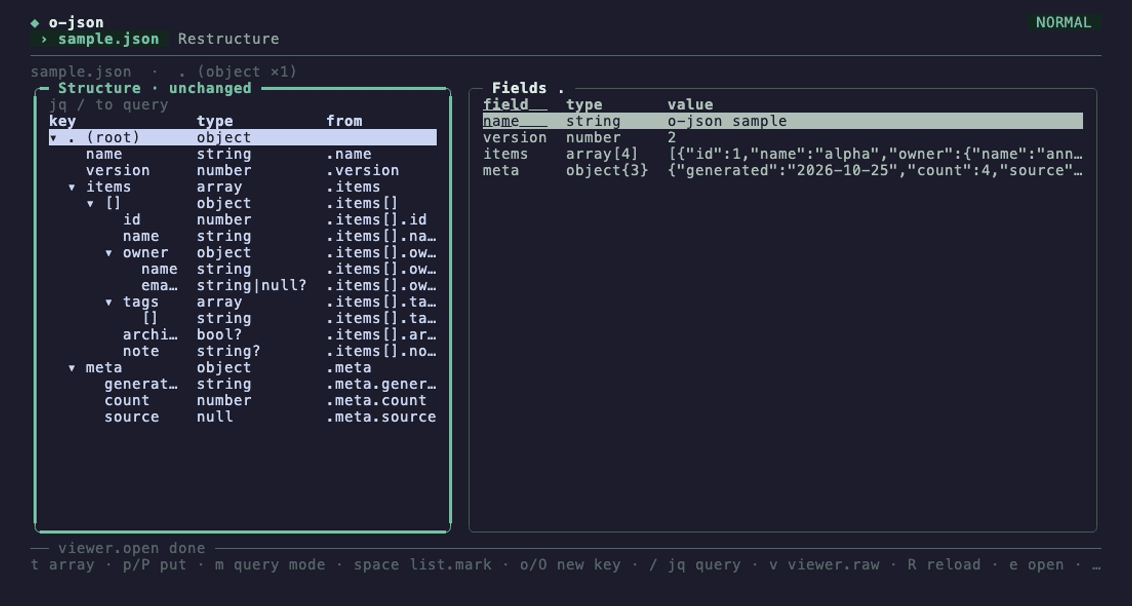This screenshot has width=1132, height=606.
Task: Collapse the meta object node
Action: [x=72, y=368]
